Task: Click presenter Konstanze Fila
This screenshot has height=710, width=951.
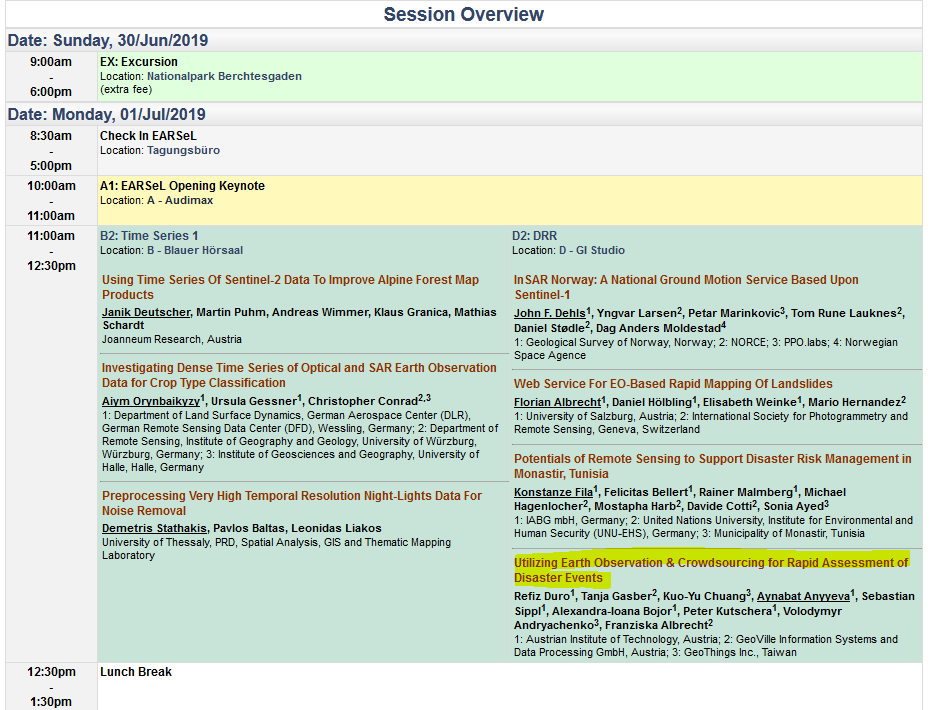Action: point(553,492)
